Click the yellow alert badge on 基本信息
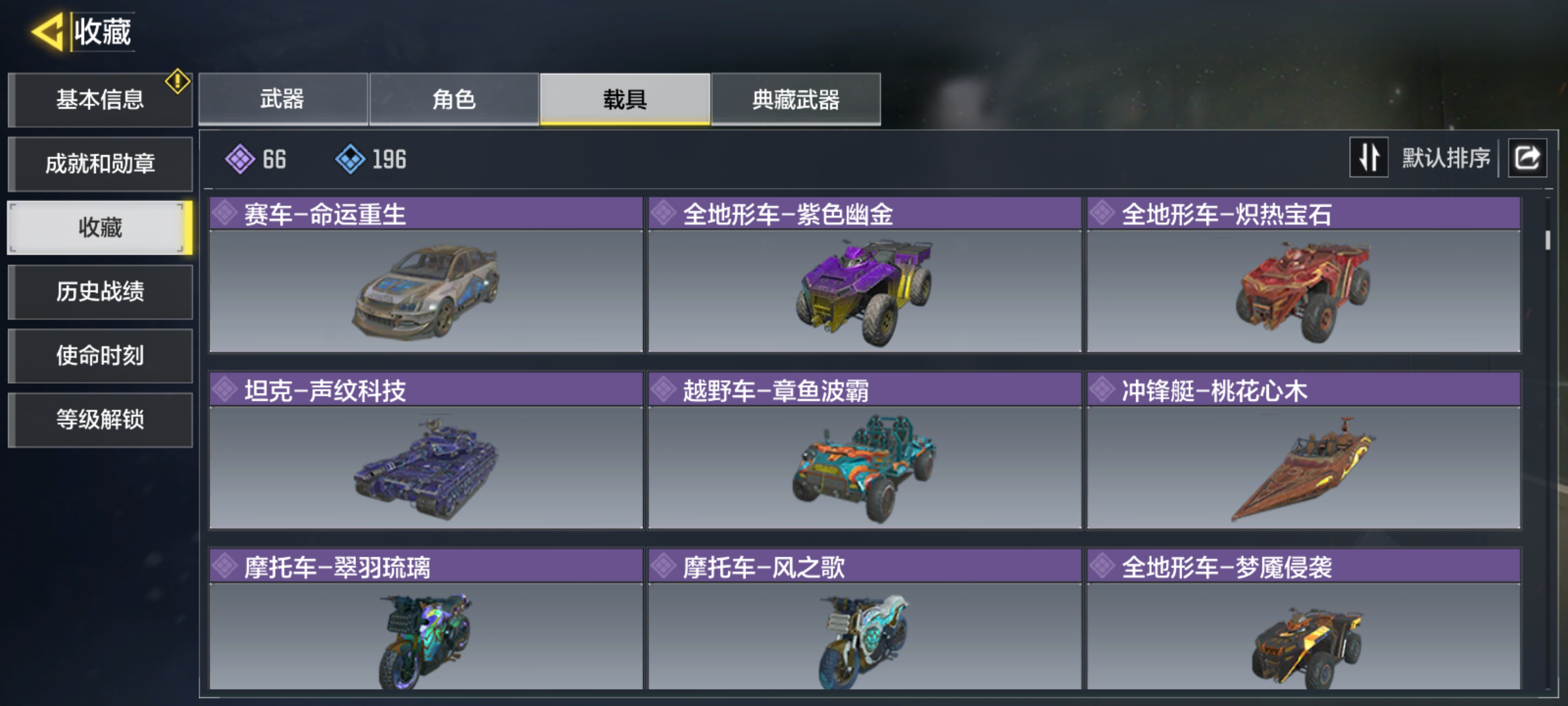Viewport: 1568px width, 706px height. 178,82
